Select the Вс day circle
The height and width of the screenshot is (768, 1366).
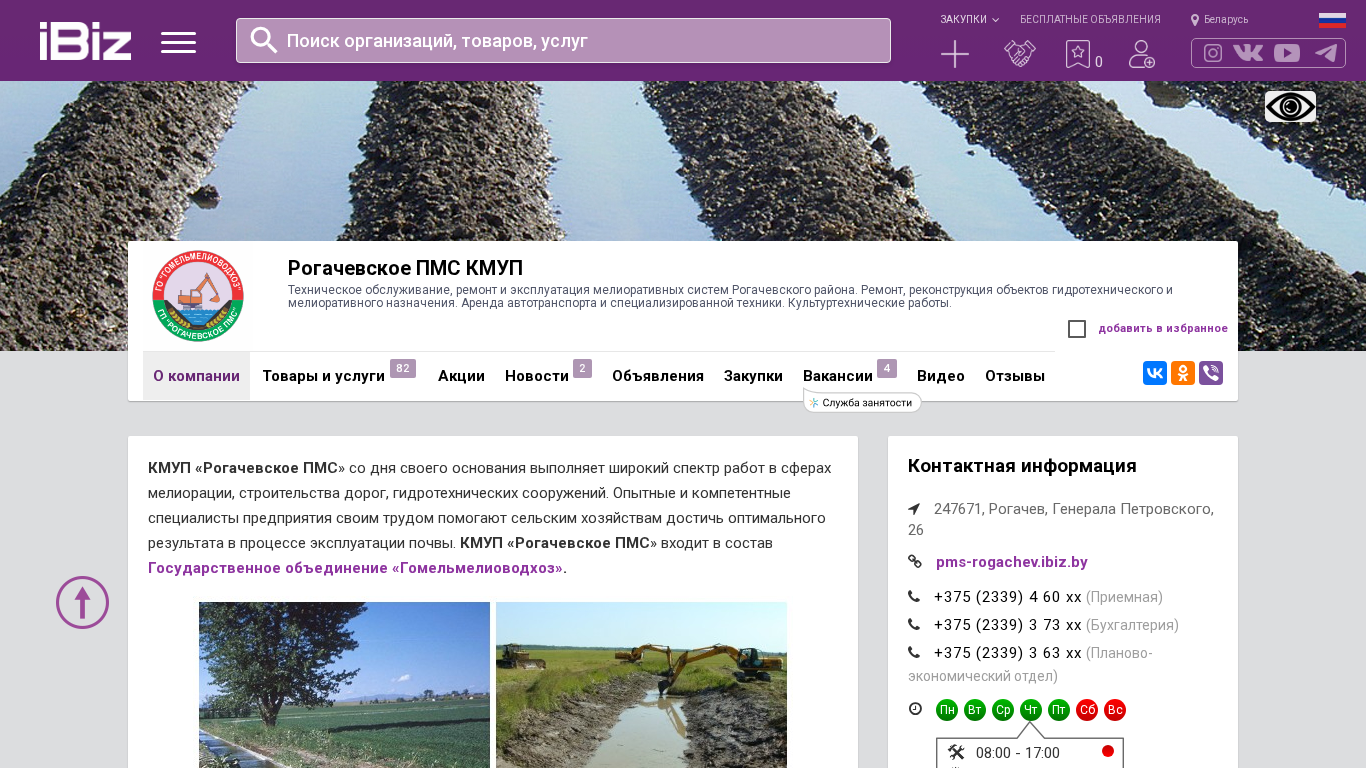coord(1115,710)
